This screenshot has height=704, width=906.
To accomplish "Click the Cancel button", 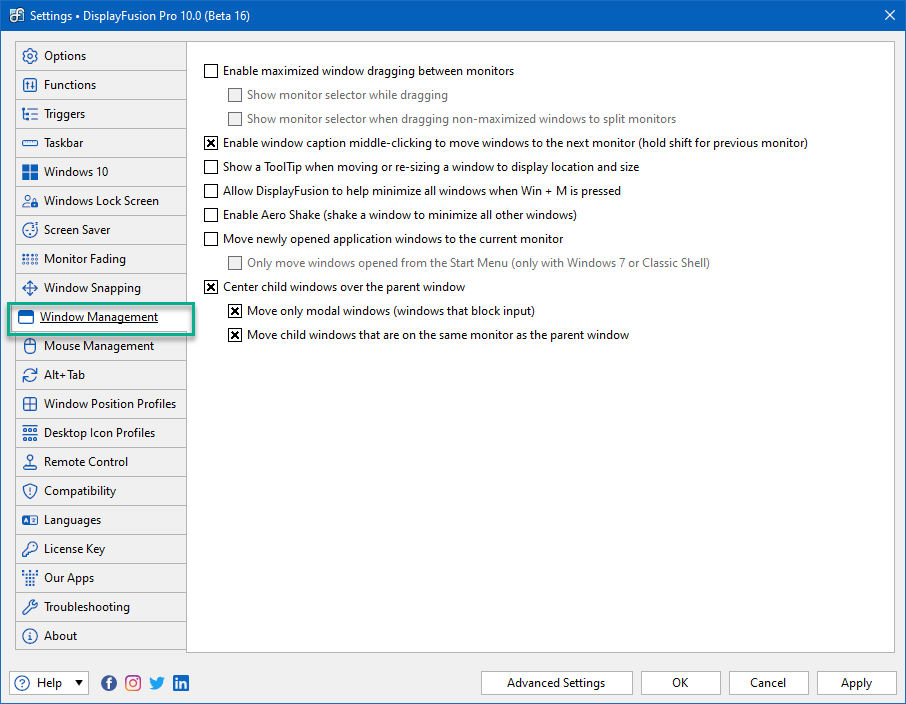I will pos(768,683).
